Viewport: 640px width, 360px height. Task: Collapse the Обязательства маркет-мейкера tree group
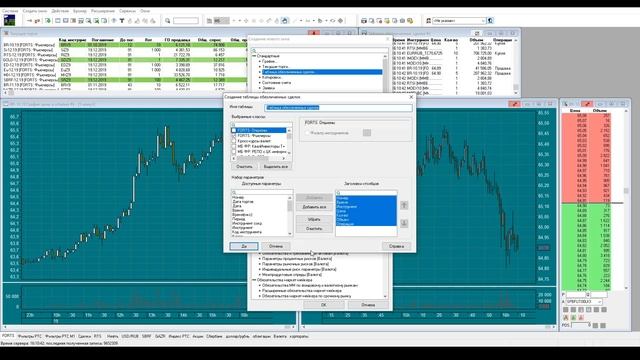coord(254,280)
